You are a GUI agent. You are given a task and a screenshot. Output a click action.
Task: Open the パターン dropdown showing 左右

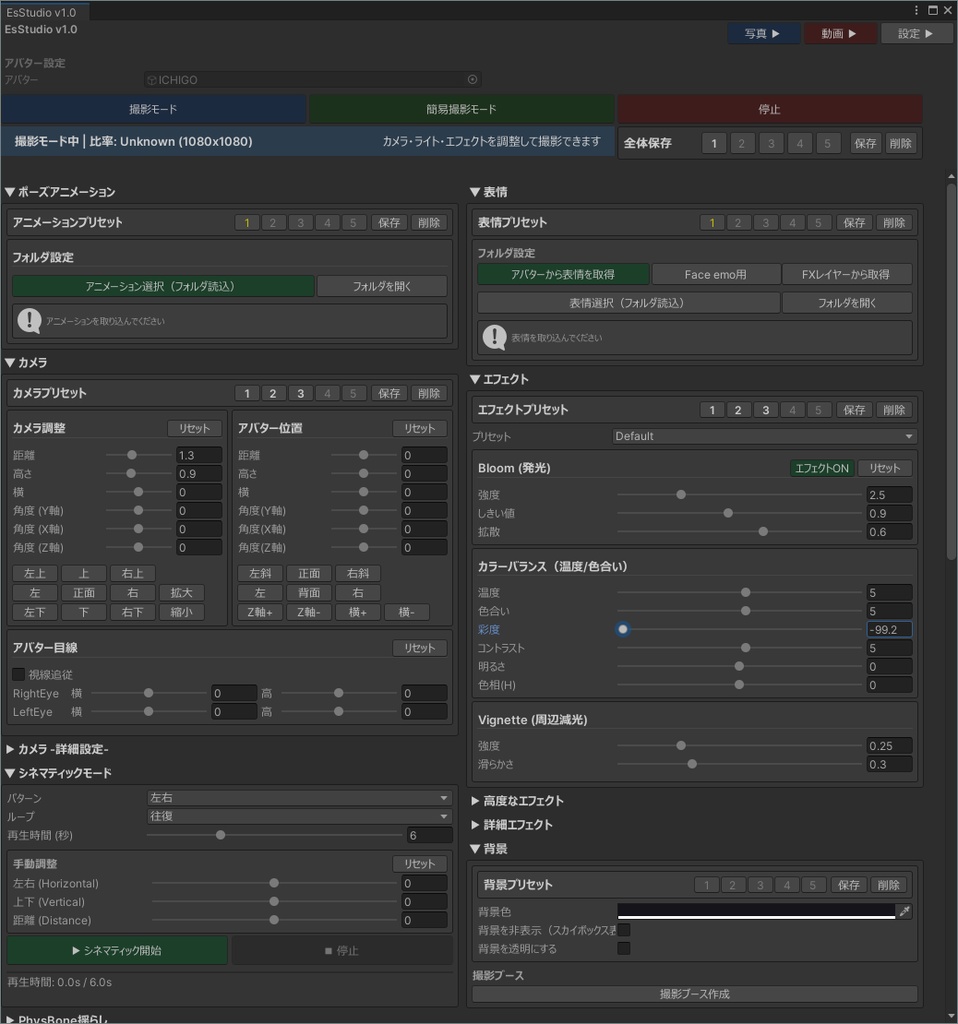coord(297,797)
